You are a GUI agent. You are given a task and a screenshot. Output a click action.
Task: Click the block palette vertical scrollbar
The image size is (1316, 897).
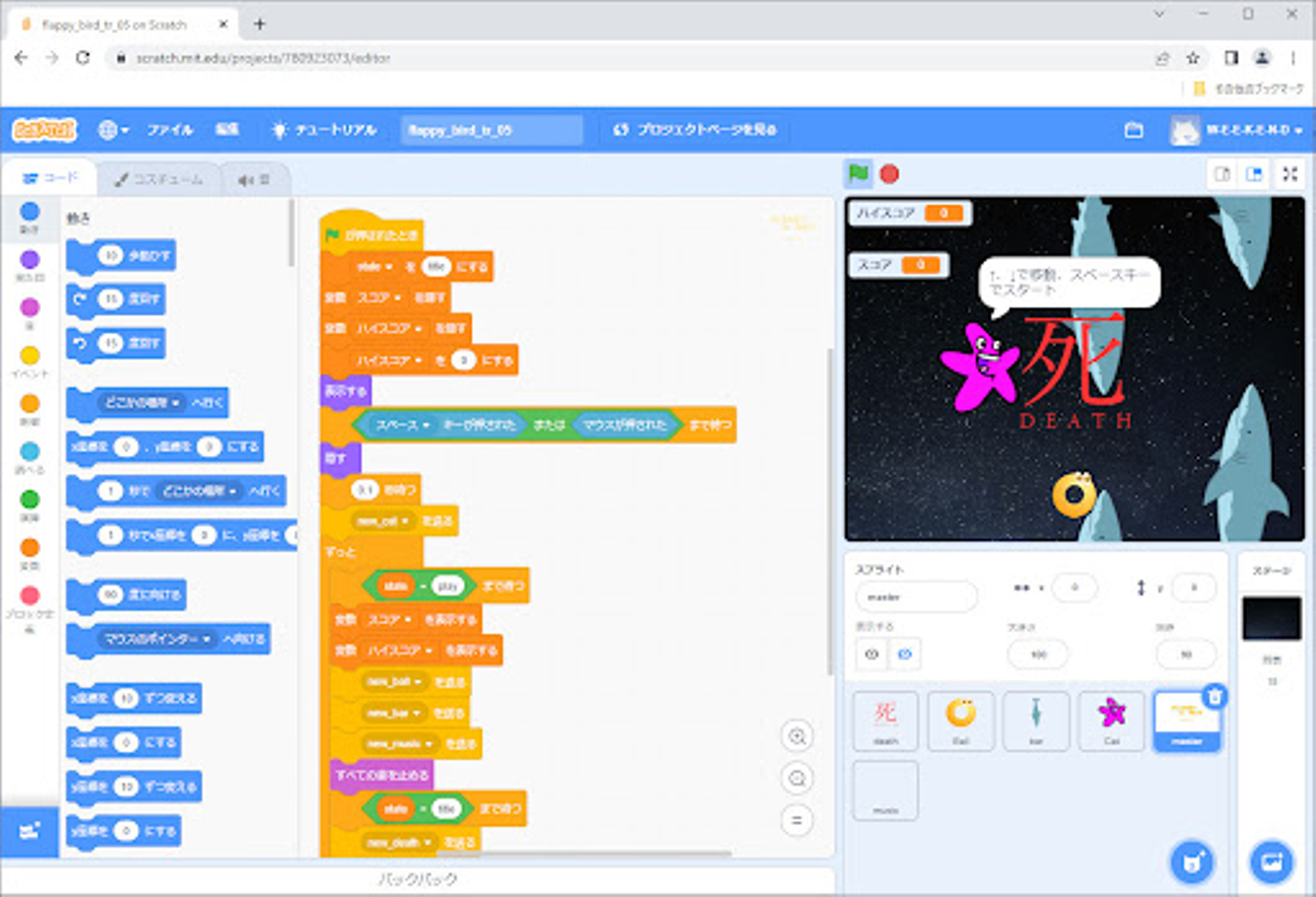(292, 233)
